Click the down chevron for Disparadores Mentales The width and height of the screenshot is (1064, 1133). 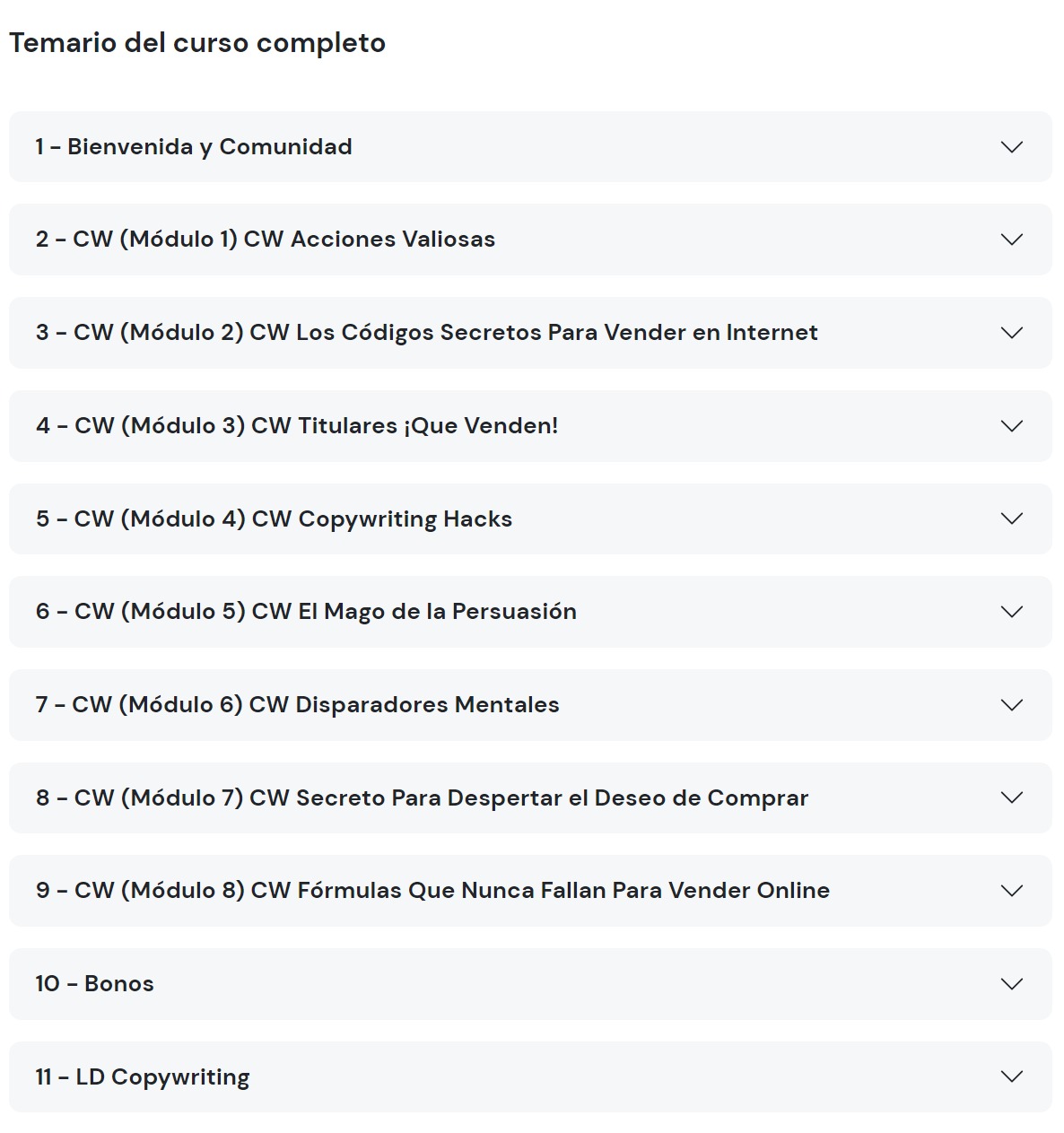pyautogui.click(x=1011, y=705)
